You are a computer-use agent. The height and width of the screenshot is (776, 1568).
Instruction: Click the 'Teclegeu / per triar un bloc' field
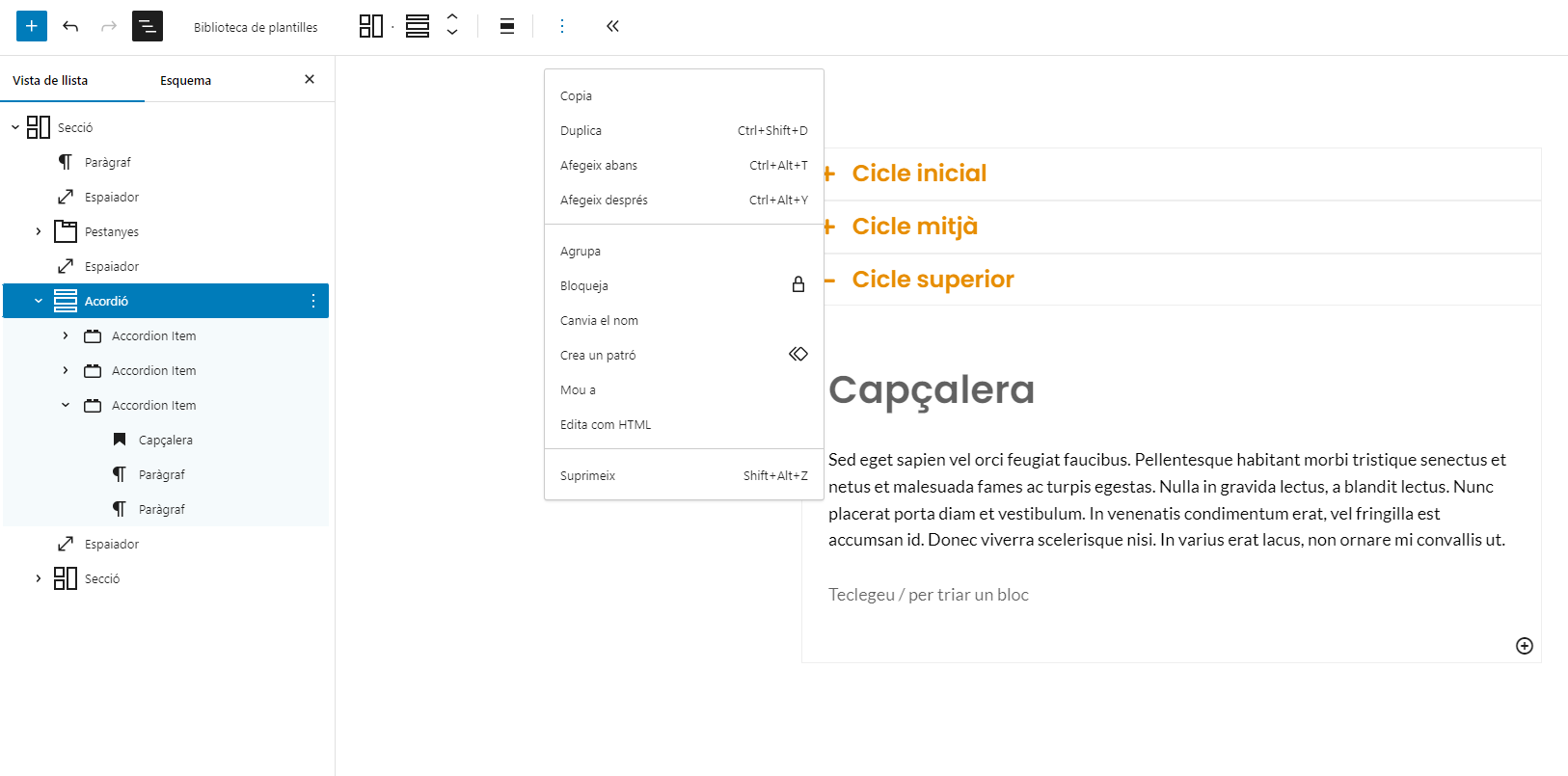pyautogui.click(x=928, y=595)
